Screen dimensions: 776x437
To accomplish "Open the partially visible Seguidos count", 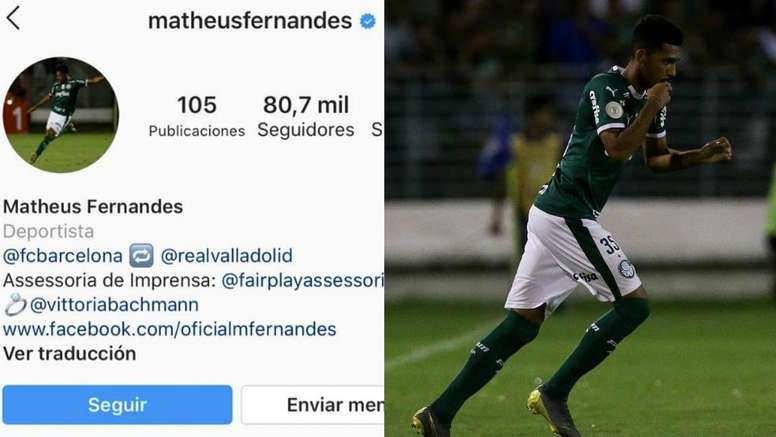I will (377, 130).
